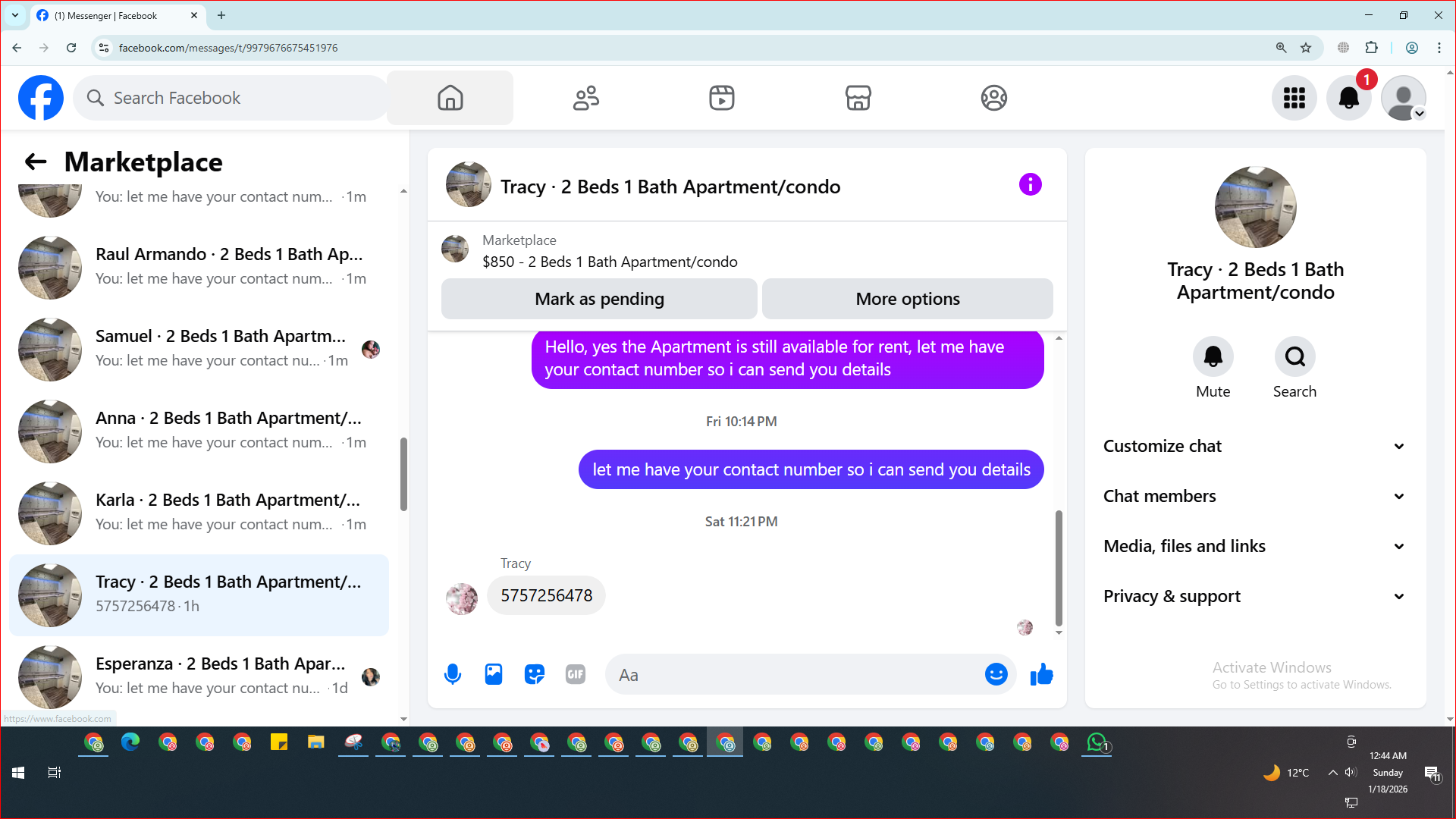Search within the conversation

[x=1294, y=356]
